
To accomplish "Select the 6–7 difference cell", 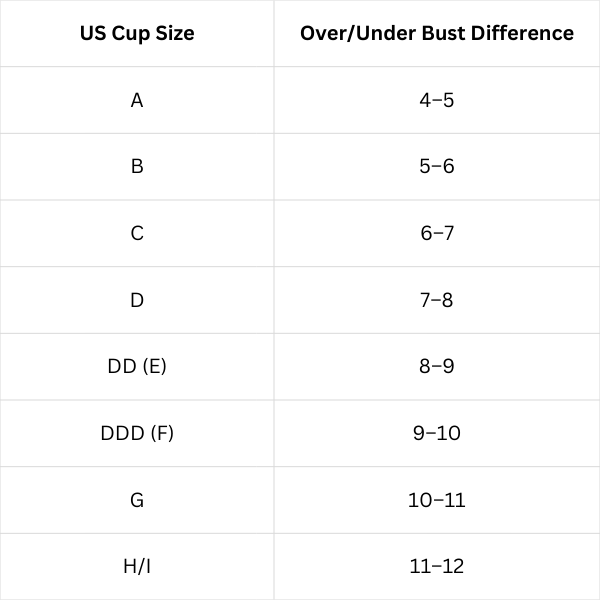I will [x=437, y=233].
